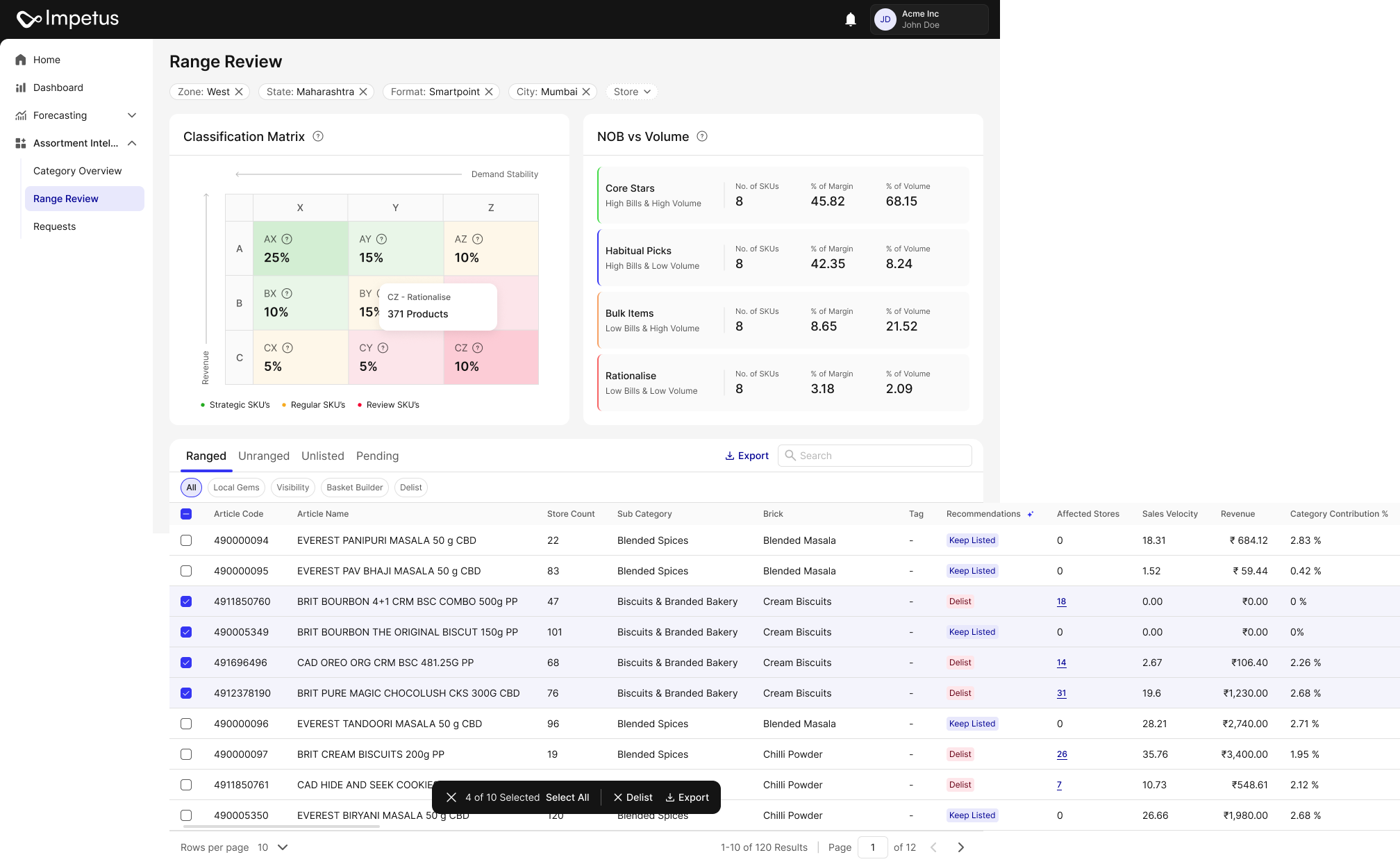Open NOB vs Volume help icon
This screenshot has width=1400, height=864.
coord(702,136)
